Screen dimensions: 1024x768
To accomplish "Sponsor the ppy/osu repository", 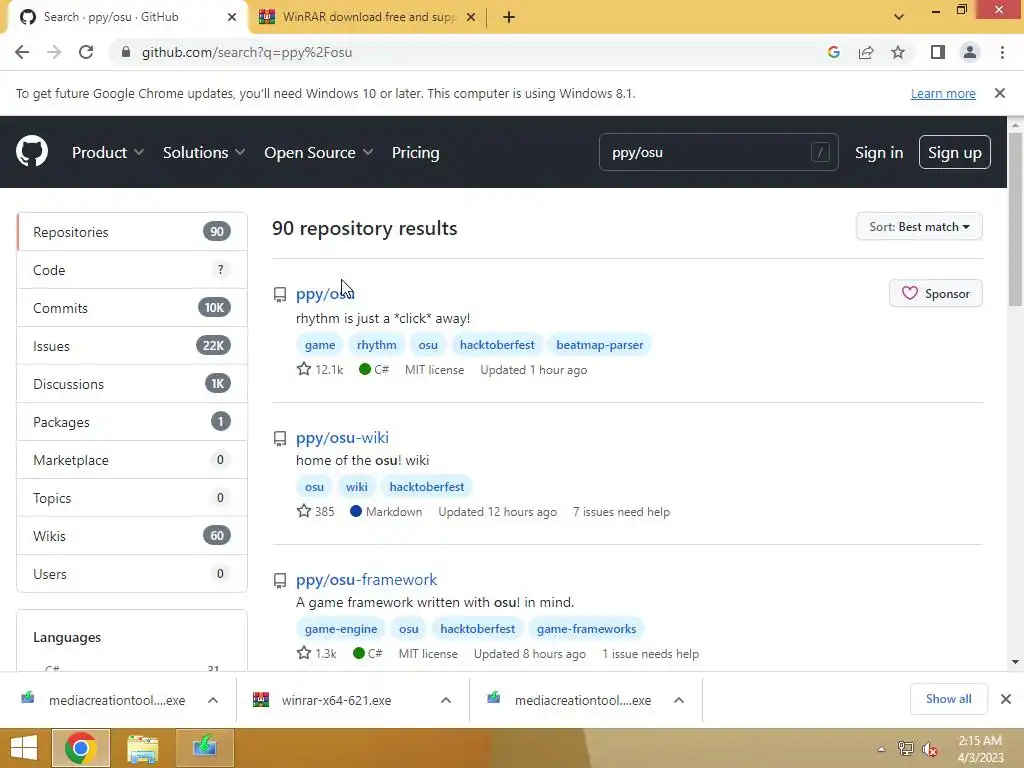I will click(935, 293).
